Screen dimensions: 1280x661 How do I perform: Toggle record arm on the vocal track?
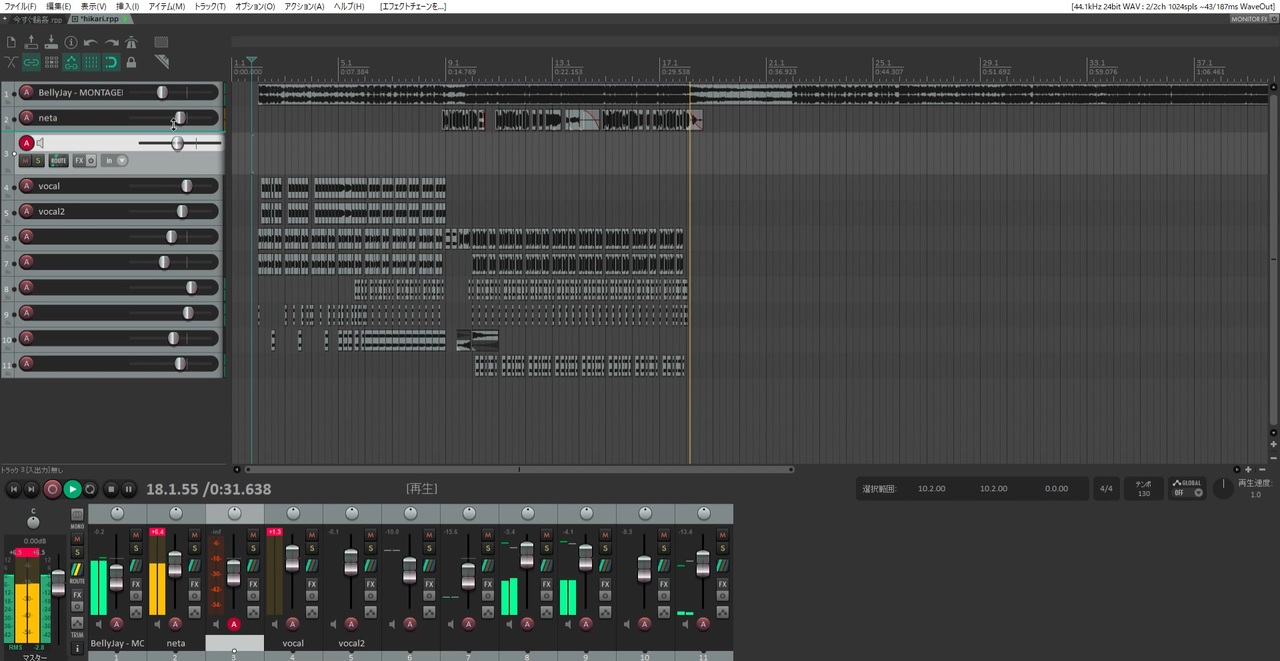27,186
